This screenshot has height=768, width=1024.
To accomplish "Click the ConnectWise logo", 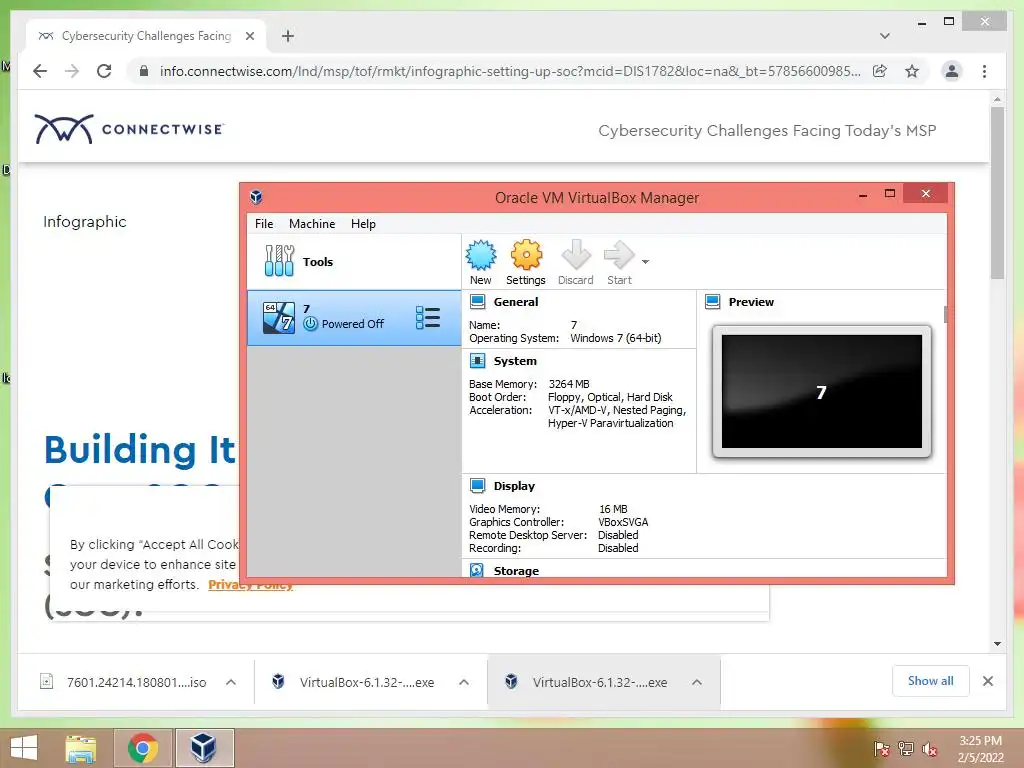I will [x=129, y=129].
